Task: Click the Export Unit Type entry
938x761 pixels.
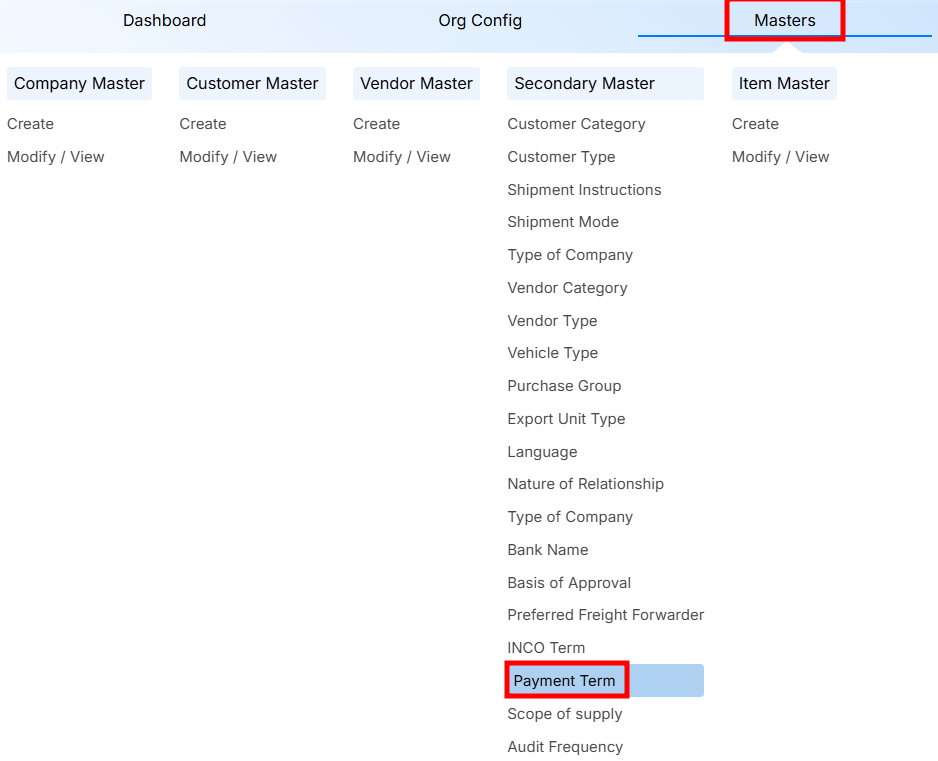Action: [x=566, y=419]
